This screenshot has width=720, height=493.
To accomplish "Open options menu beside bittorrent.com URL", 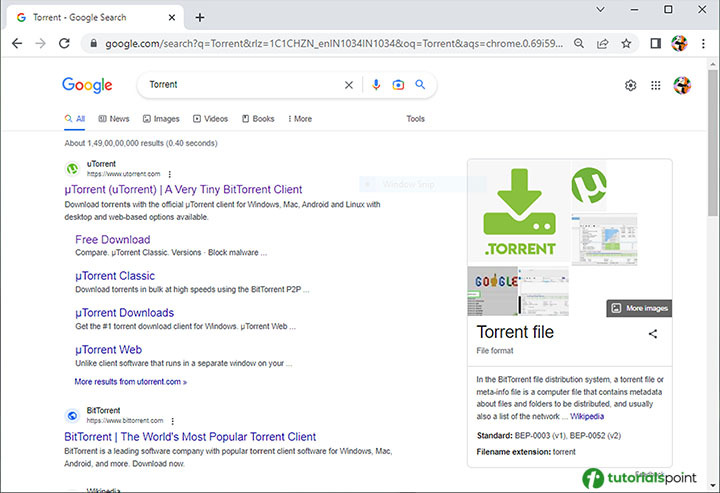I will coord(173,421).
